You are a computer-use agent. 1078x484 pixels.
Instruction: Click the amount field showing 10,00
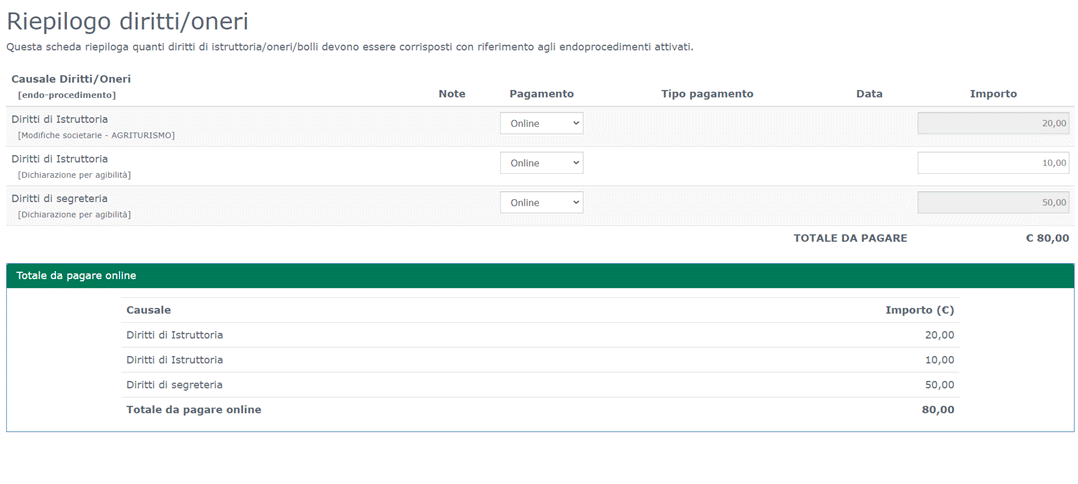pyautogui.click(x=992, y=163)
